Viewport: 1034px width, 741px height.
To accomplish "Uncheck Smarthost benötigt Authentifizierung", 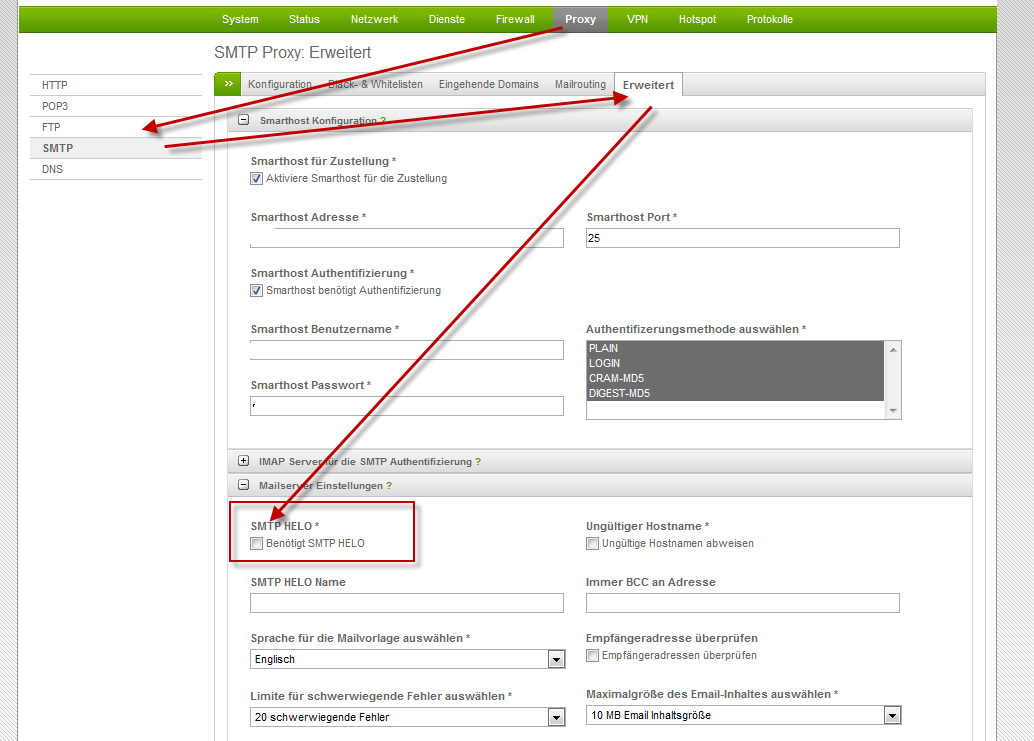I will (x=257, y=291).
